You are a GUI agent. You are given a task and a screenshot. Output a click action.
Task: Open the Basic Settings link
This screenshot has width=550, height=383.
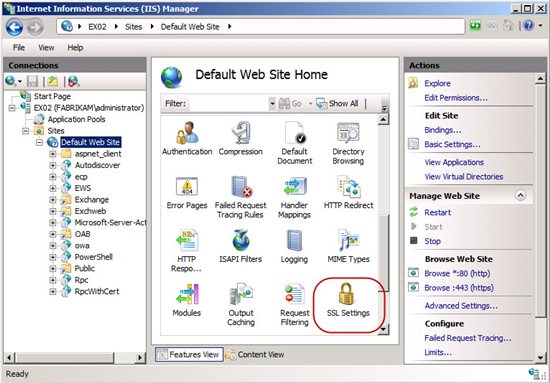(x=452, y=145)
